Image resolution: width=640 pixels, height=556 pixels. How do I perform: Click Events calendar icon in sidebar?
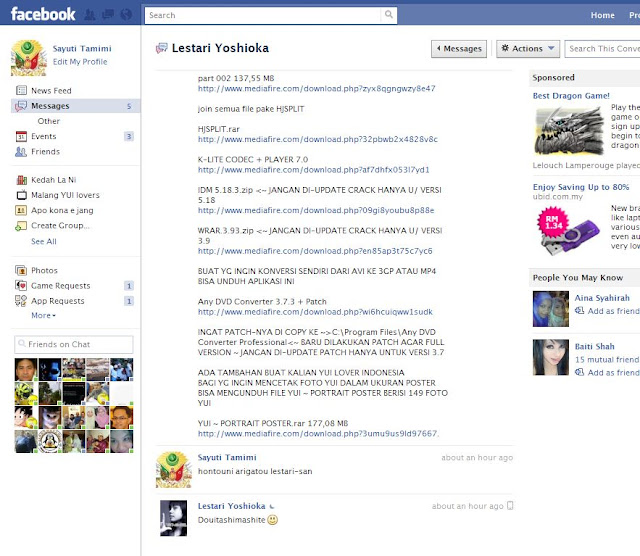click(21, 136)
